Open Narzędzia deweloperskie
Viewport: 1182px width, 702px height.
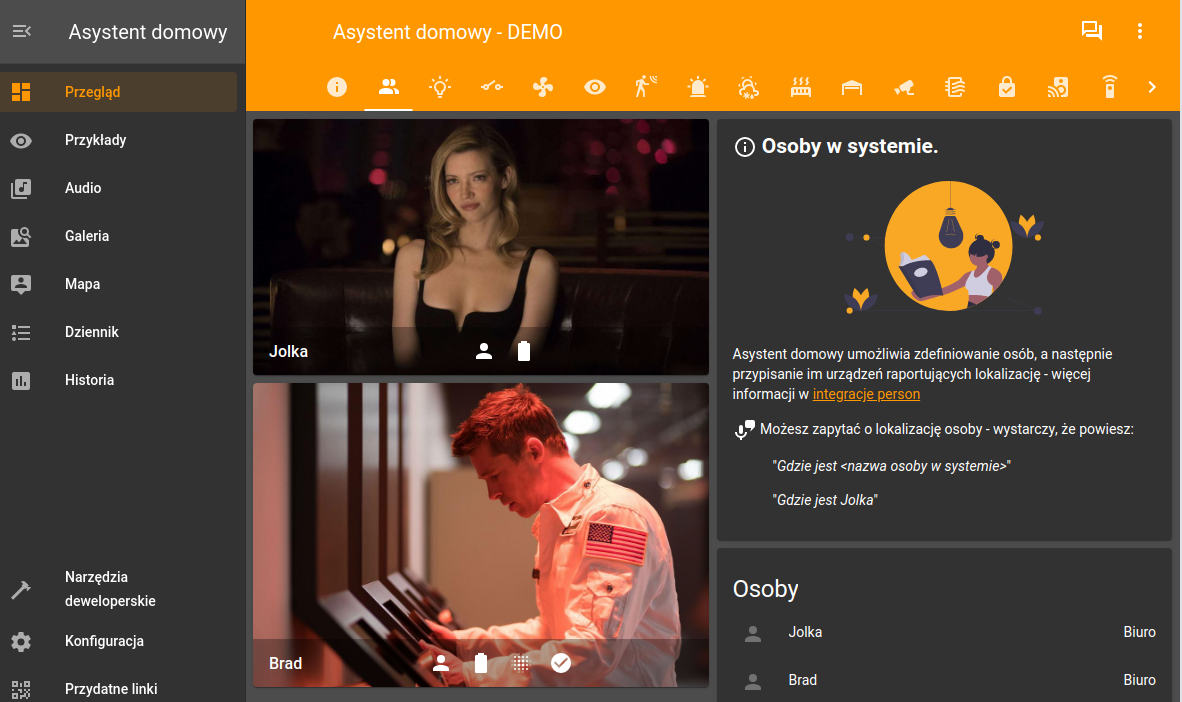(118, 589)
